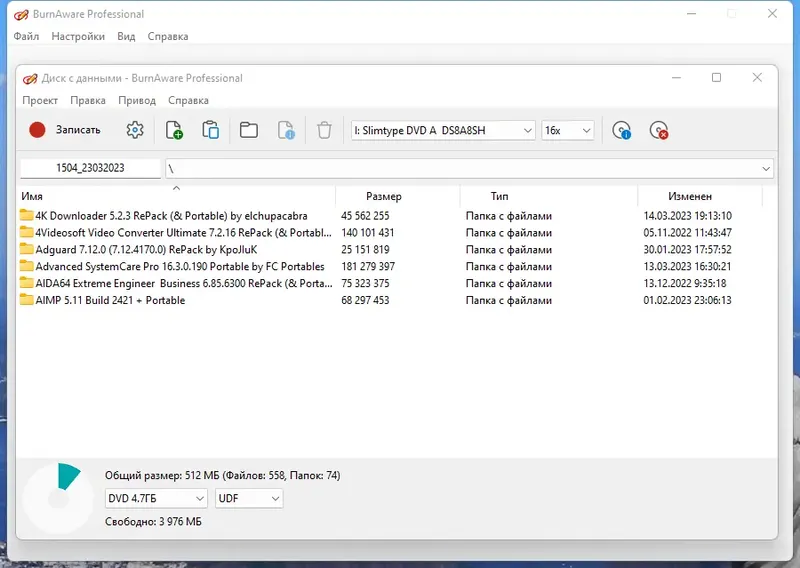
Task: Click folder icon of the 4K Downloader row
Action: [x=27, y=215]
